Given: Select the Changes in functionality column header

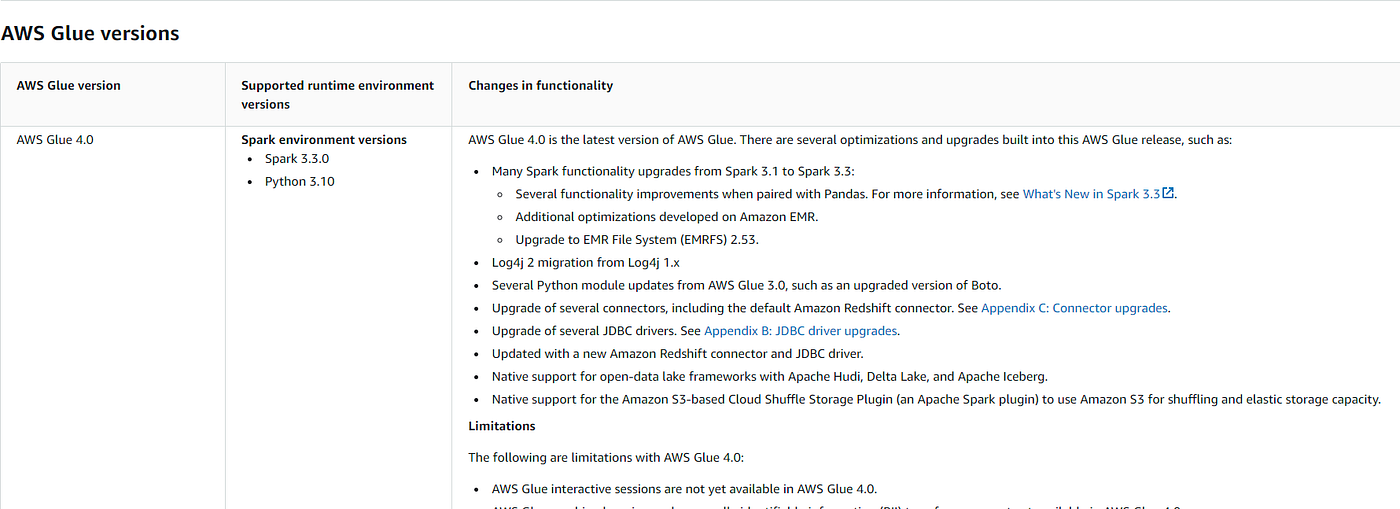Looking at the screenshot, I should pyautogui.click(x=541, y=86).
